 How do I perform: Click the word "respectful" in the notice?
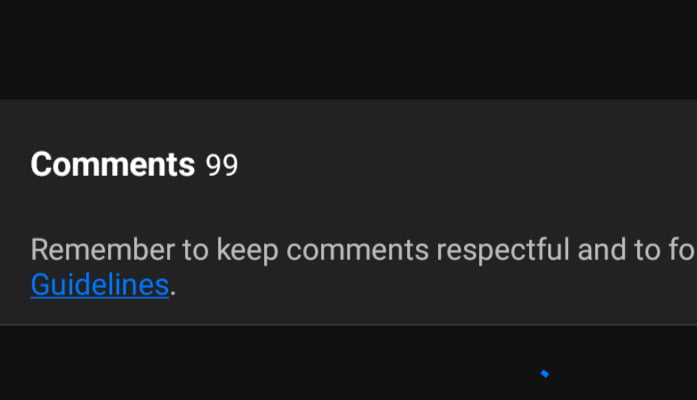[x=503, y=250]
